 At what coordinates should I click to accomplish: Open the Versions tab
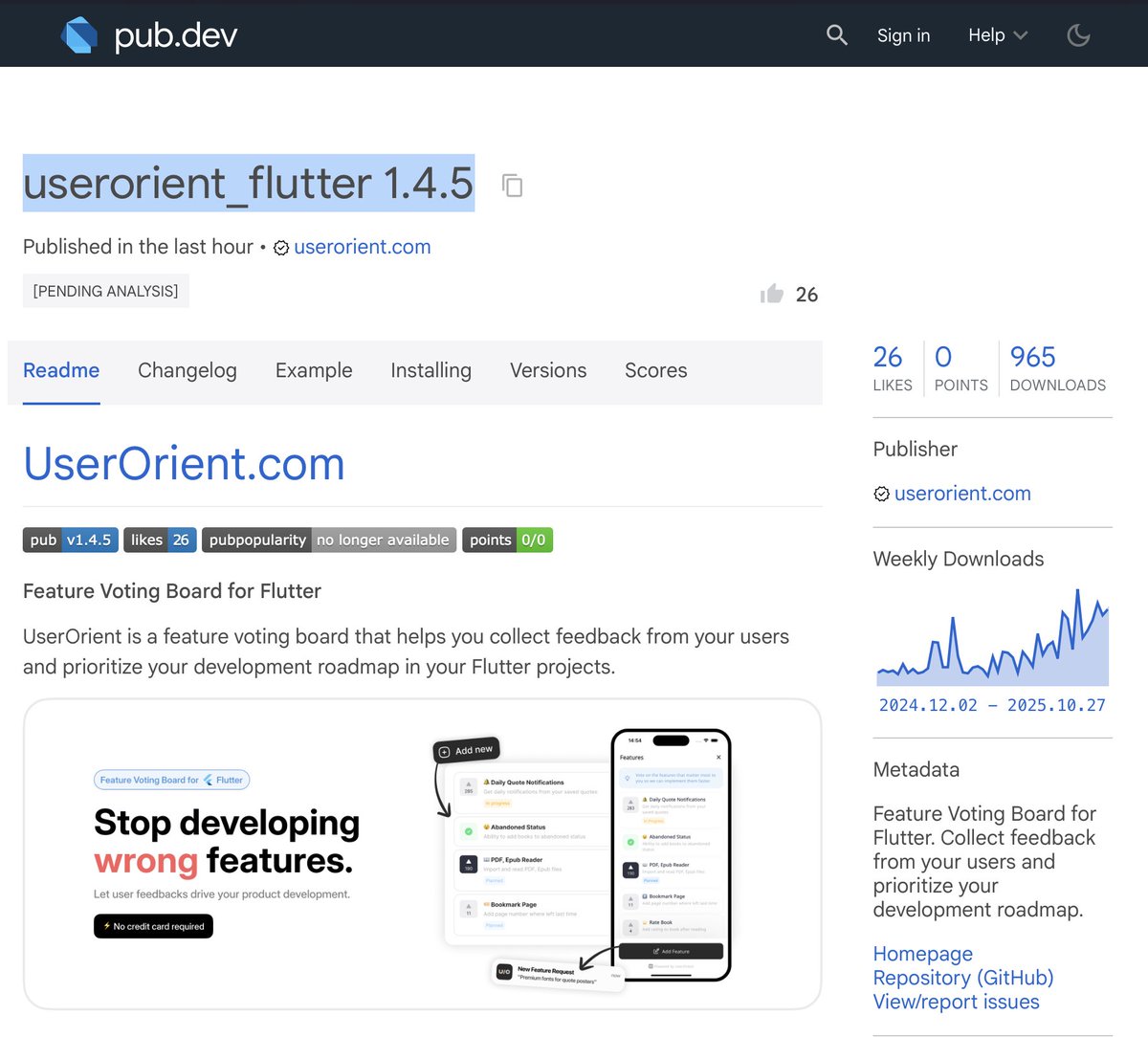coord(547,370)
